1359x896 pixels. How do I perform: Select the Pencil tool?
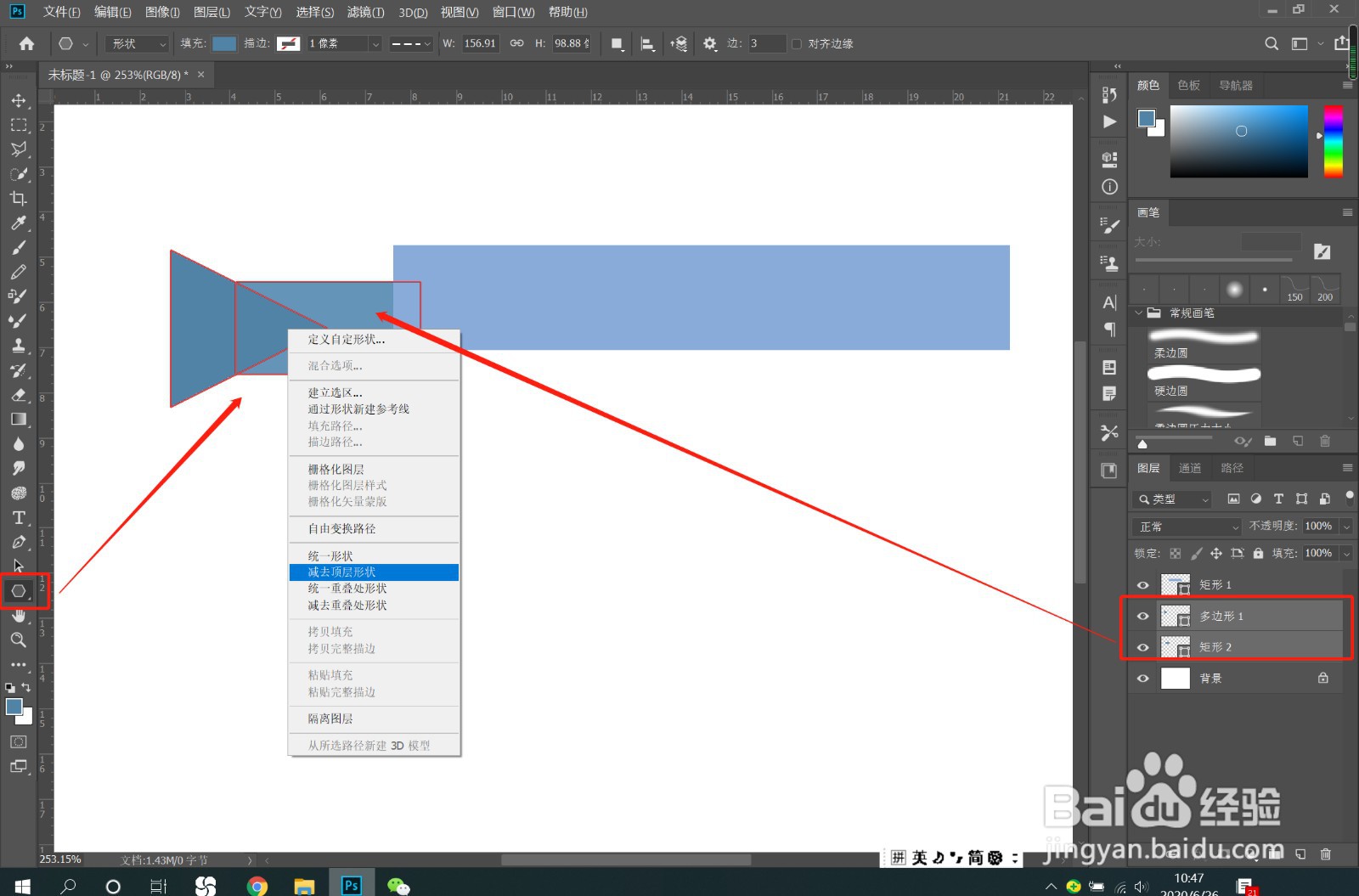(18, 272)
